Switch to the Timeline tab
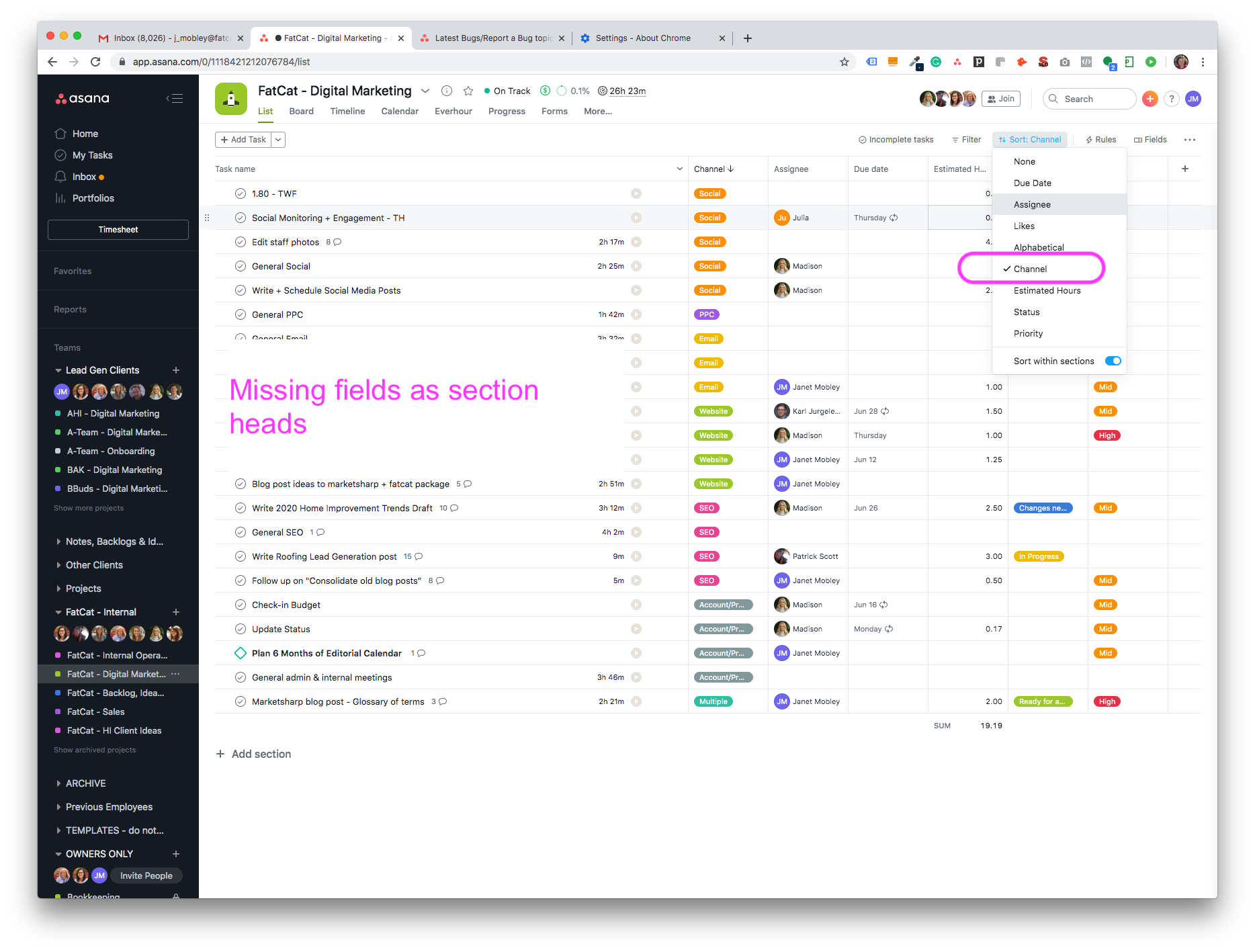Screen dimensions: 1255x952 (x=347, y=111)
